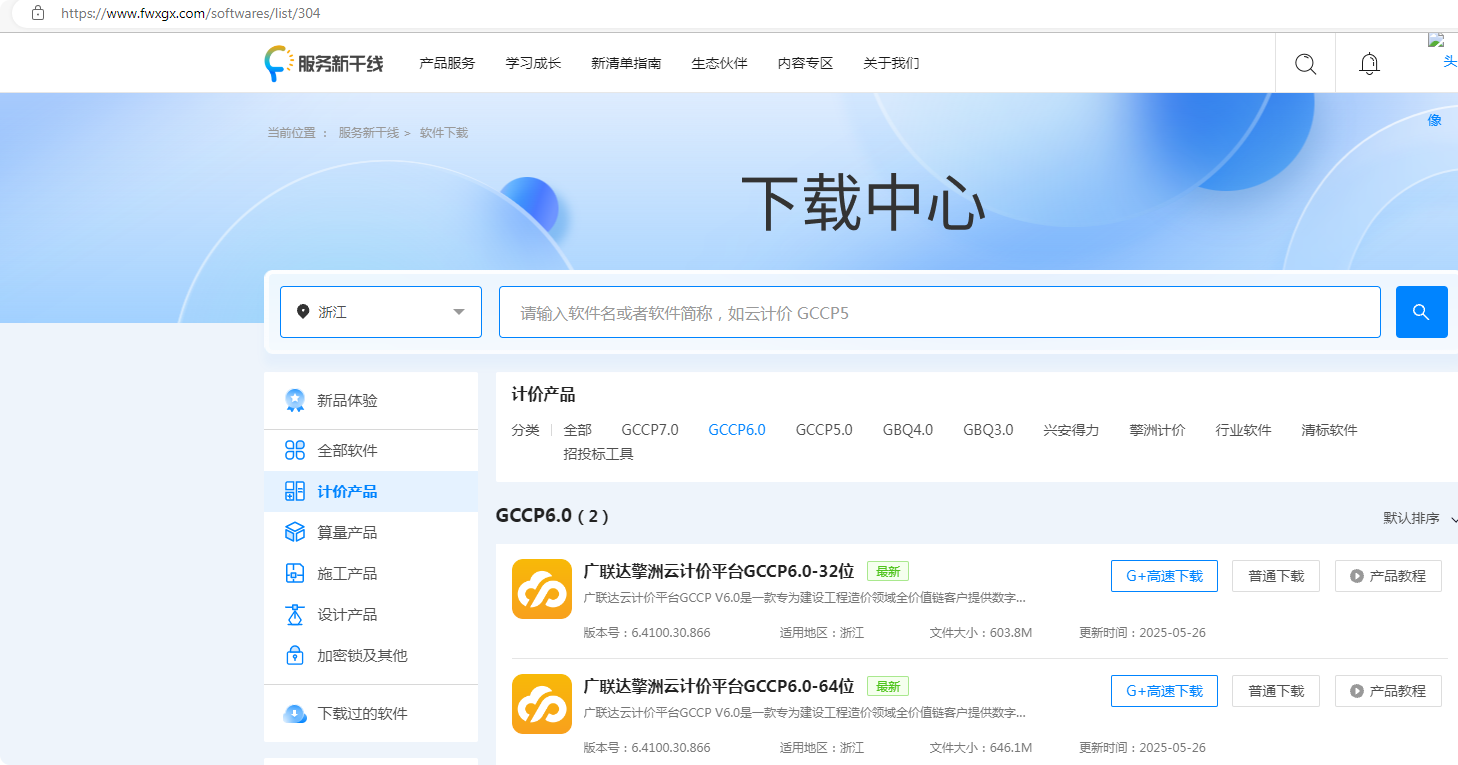The width and height of the screenshot is (1458, 765).
Task: Select the 全部软件 category icon
Action: [294, 449]
